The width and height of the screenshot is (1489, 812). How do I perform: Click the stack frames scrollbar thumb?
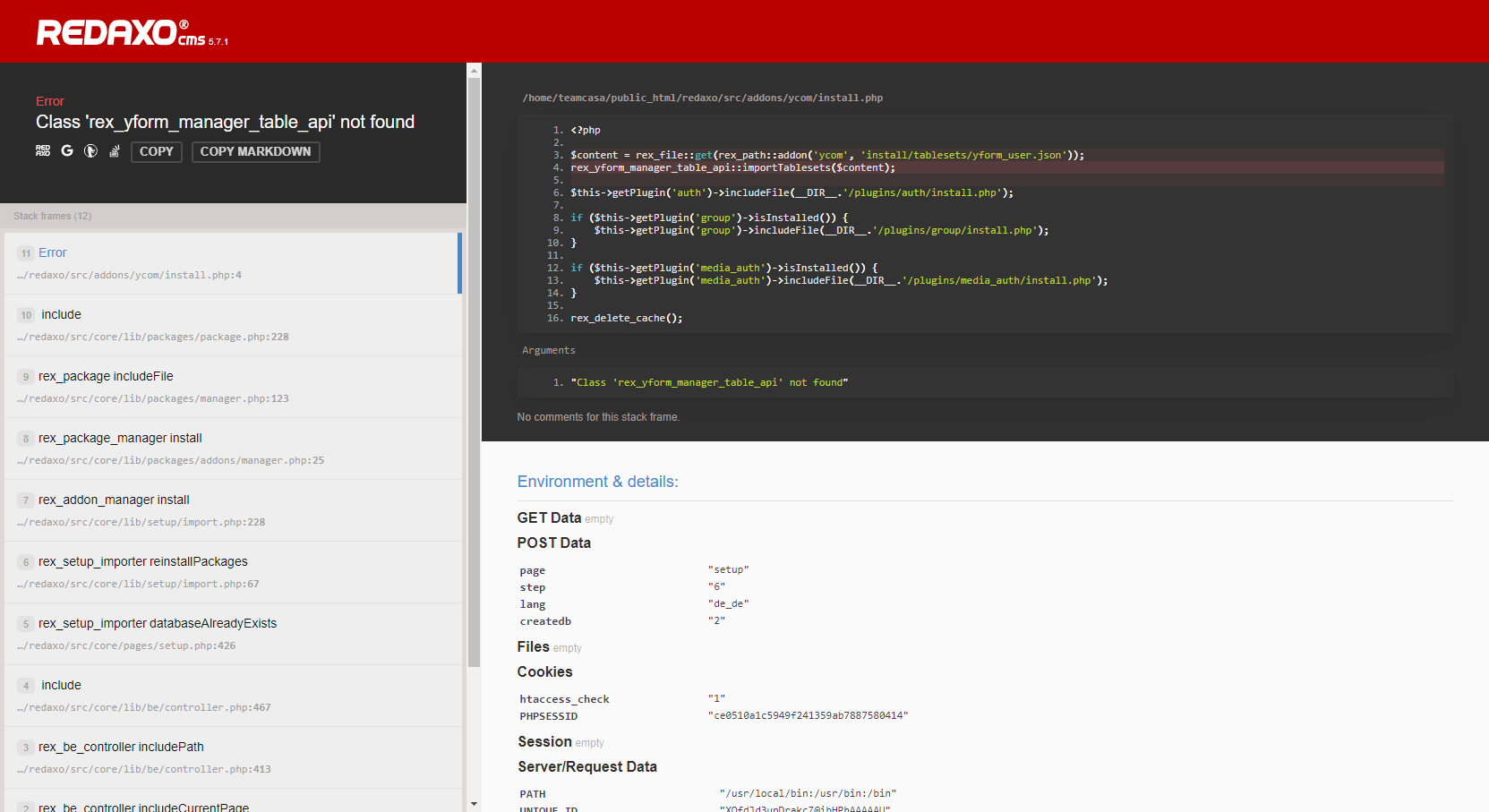click(x=475, y=372)
